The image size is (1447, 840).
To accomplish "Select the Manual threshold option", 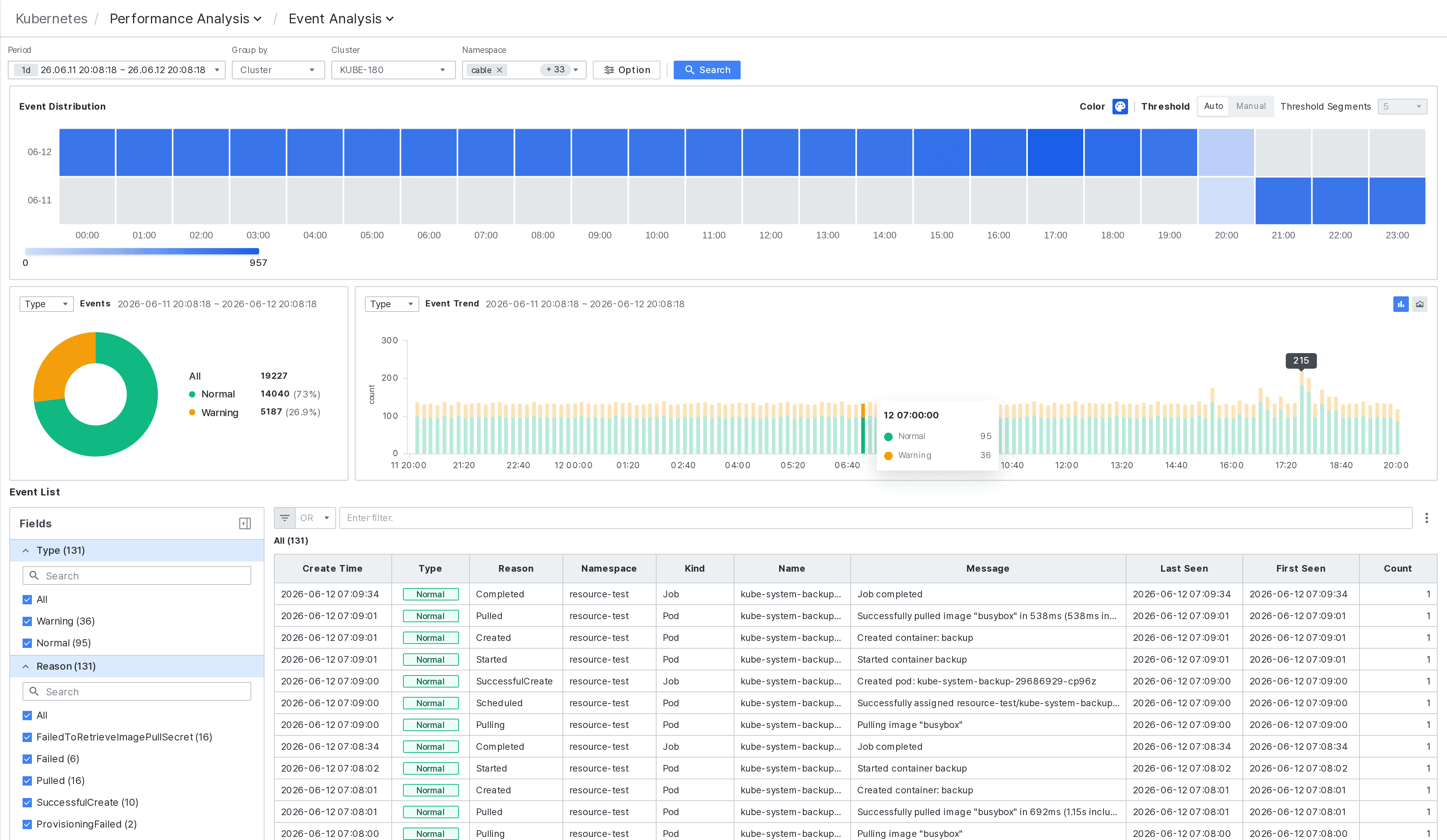I will 1250,106.
